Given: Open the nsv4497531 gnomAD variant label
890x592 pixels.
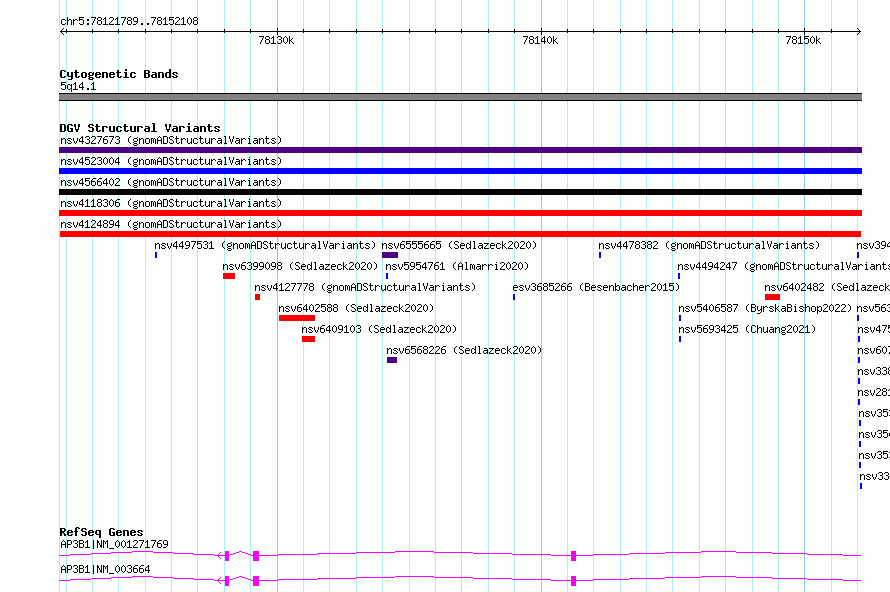Looking at the screenshot, I should pyautogui.click(x=265, y=245).
